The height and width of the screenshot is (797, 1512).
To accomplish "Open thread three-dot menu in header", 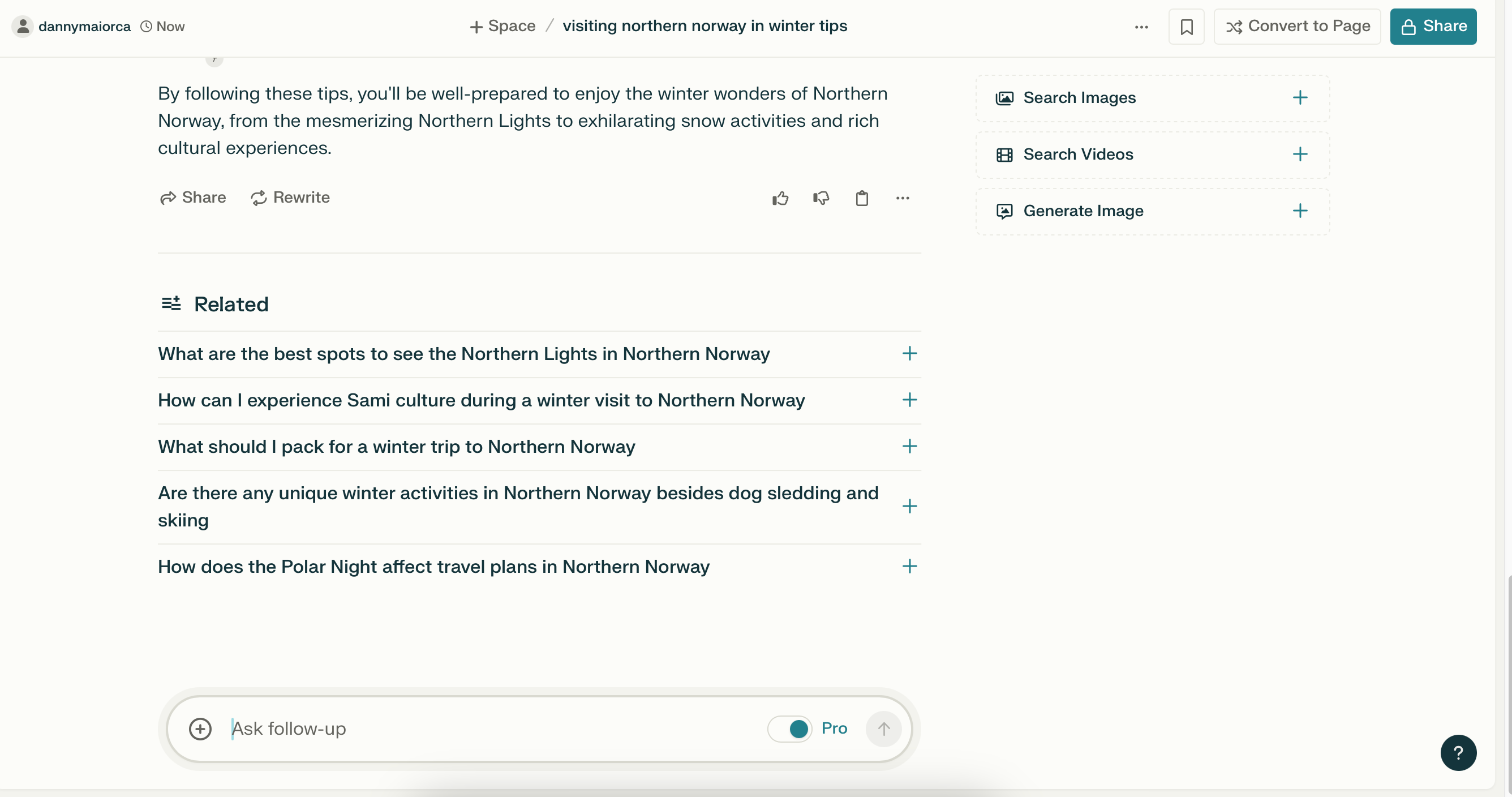I will pyautogui.click(x=1141, y=27).
